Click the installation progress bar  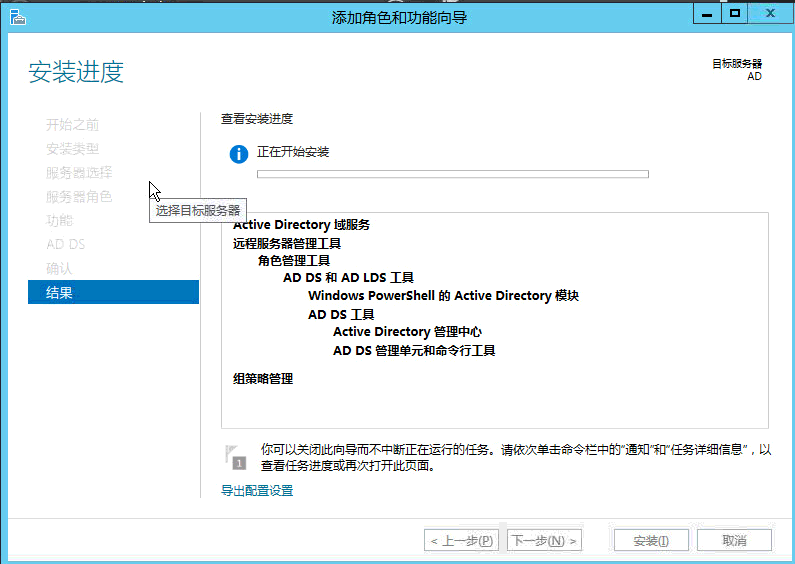pyautogui.click(x=452, y=174)
